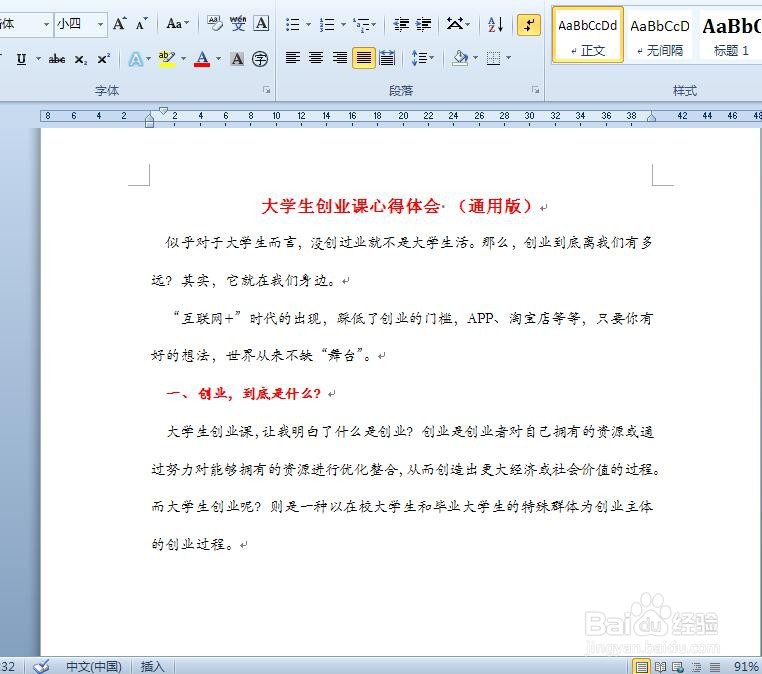762x674 pixels.
Task: Toggle strikethrough formatting
Action: pos(57,59)
